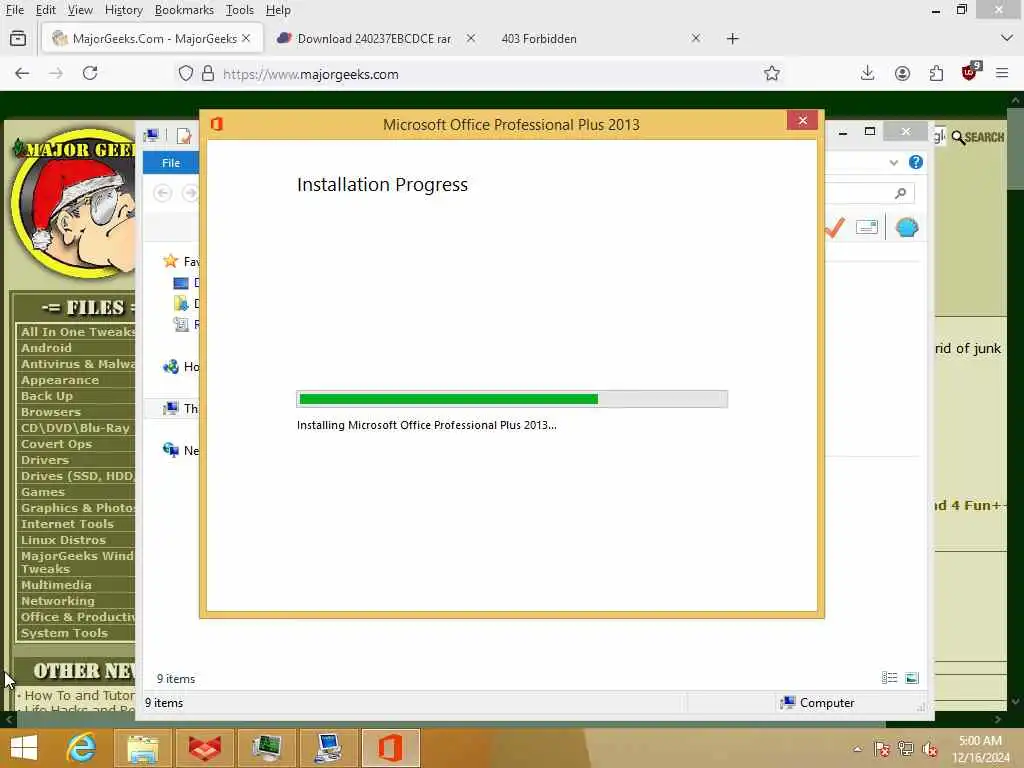Switch to the 403 Forbidden tab

(539, 39)
